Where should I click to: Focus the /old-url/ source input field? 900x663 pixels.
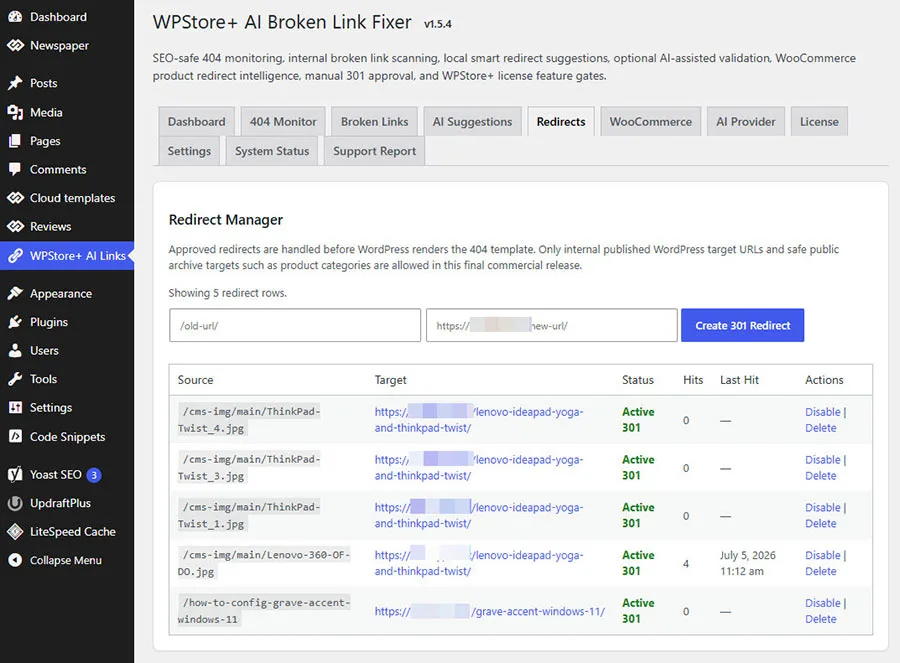tap(295, 325)
